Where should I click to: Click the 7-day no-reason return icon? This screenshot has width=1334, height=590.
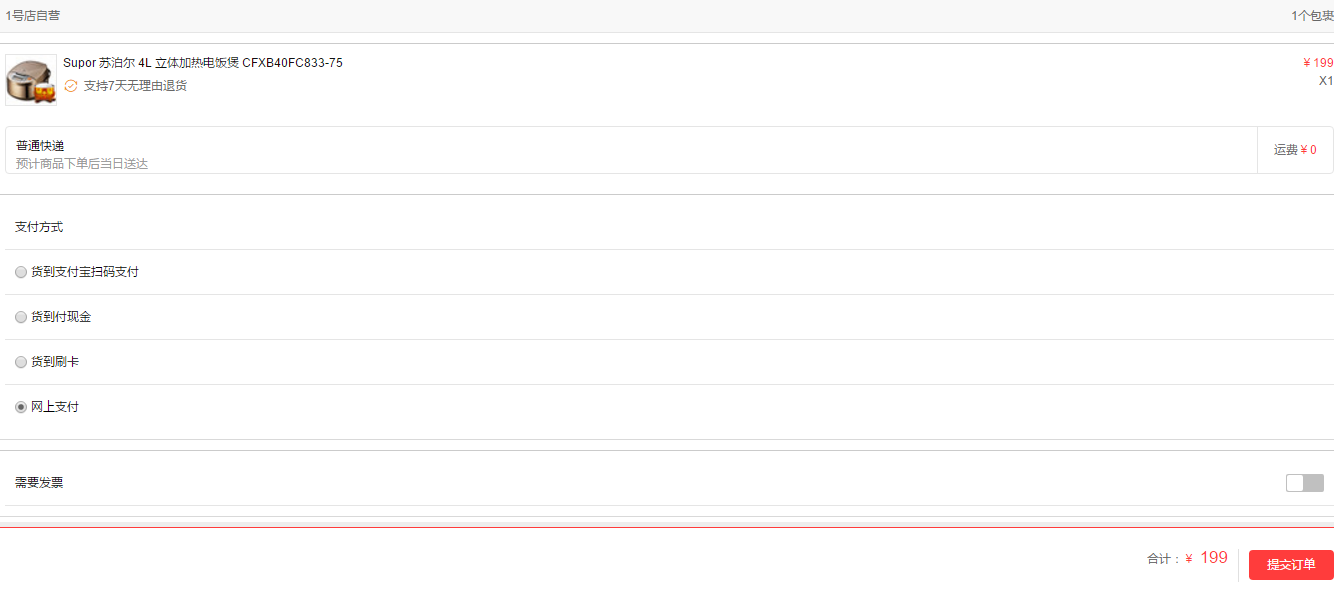coord(71,86)
